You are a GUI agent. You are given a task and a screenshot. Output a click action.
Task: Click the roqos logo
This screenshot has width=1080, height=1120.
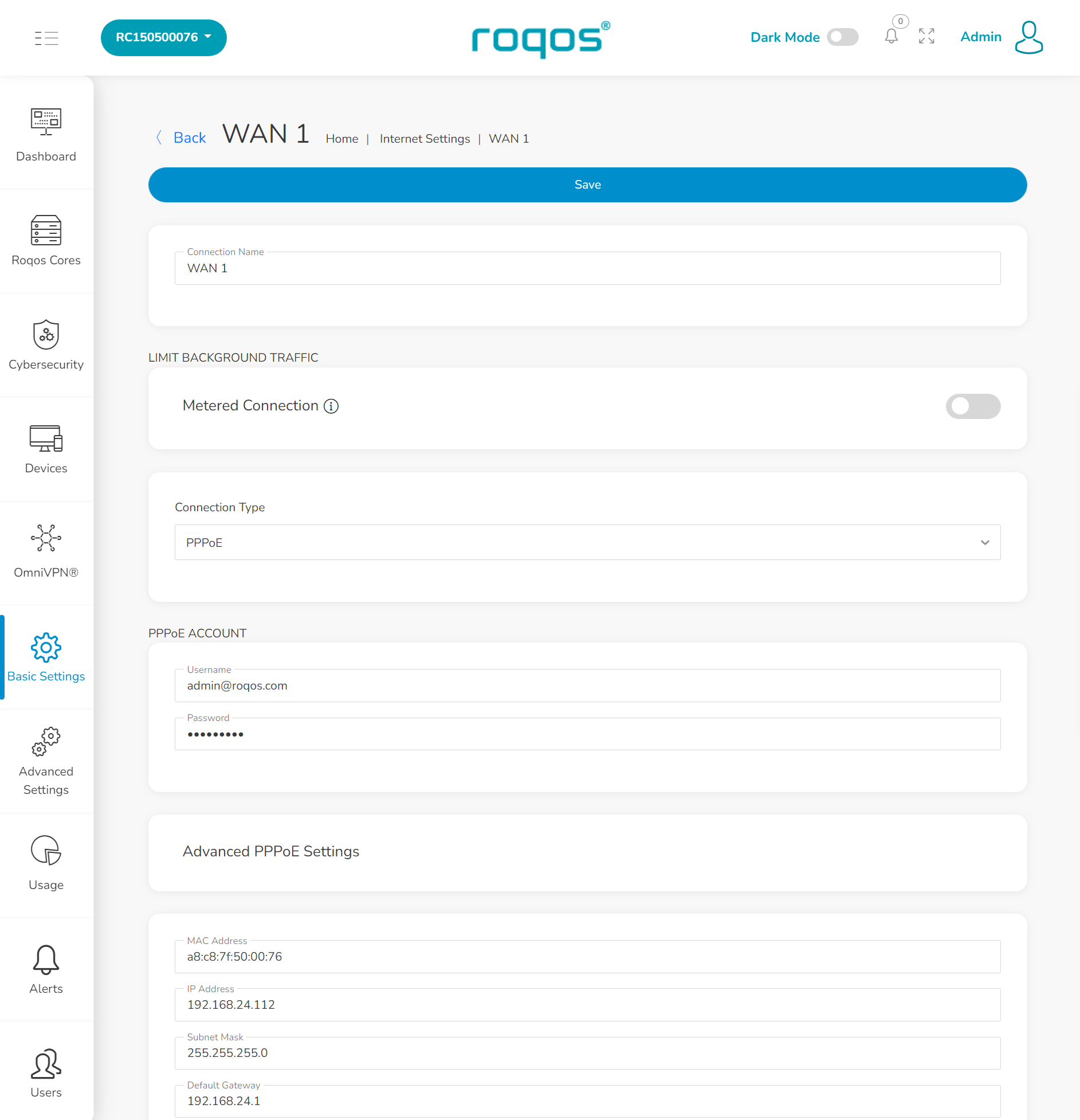point(540,39)
